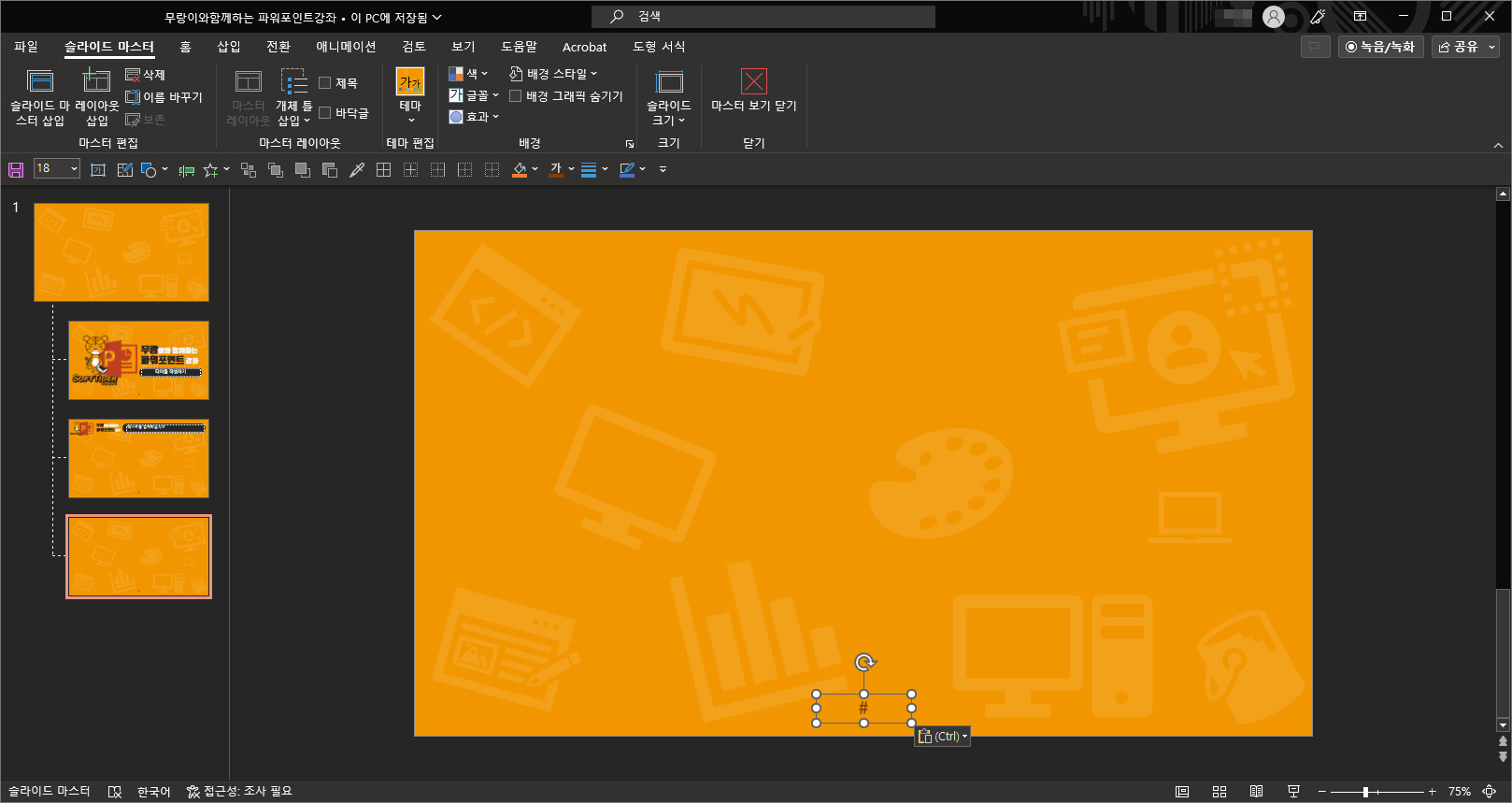Click the 한국어 language indicator
The height and width of the screenshot is (803, 1512).
tap(154, 792)
